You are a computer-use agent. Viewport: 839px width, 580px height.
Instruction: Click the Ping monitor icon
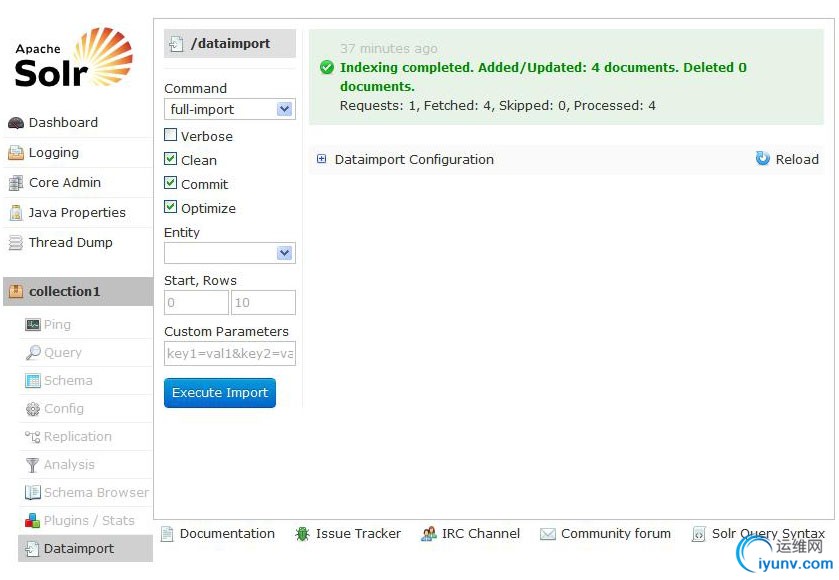click(33, 325)
